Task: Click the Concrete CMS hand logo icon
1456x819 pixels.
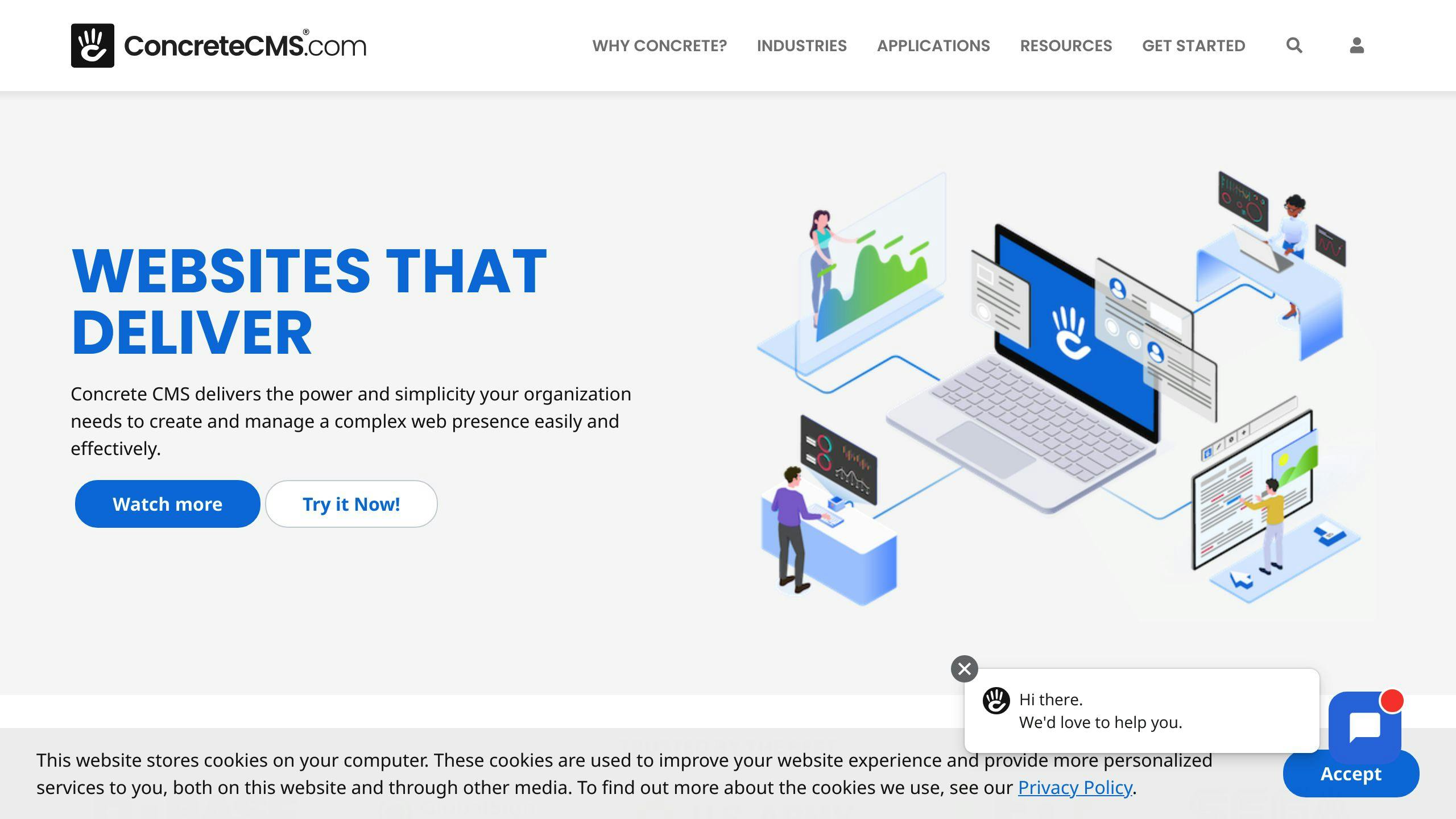Action: tap(92, 45)
